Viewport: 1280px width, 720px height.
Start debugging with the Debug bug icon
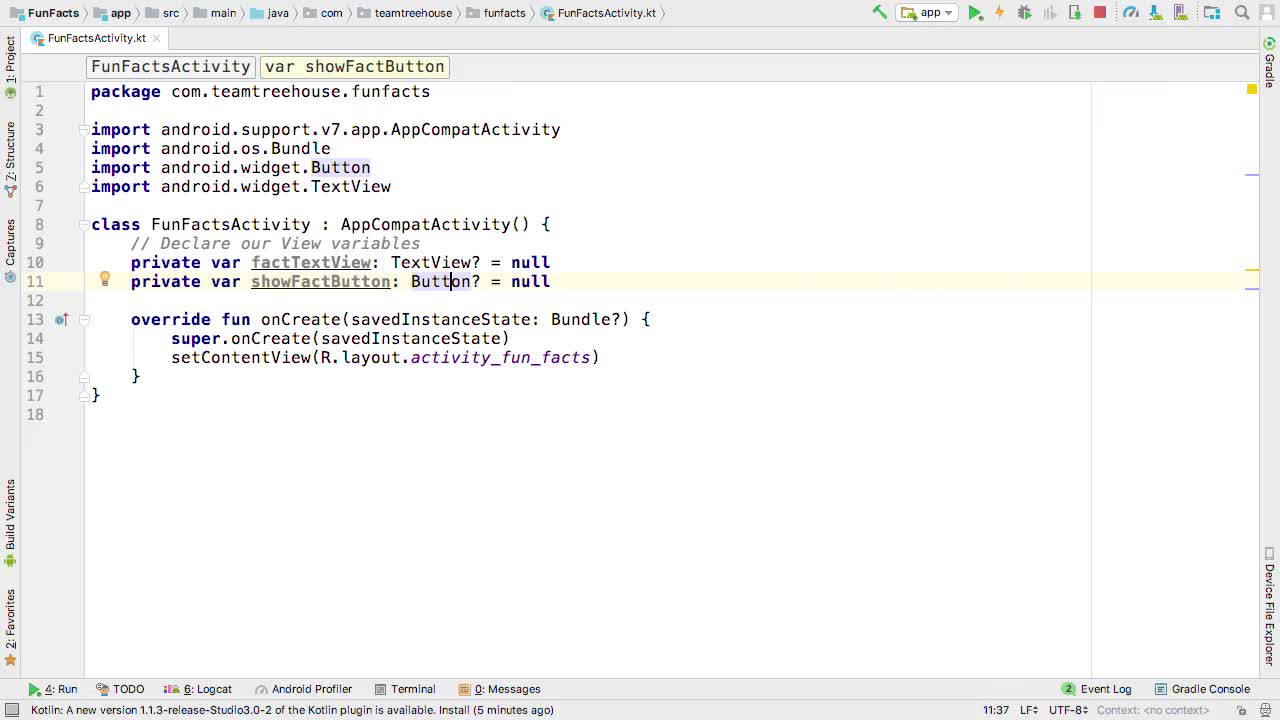click(1025, 12)
